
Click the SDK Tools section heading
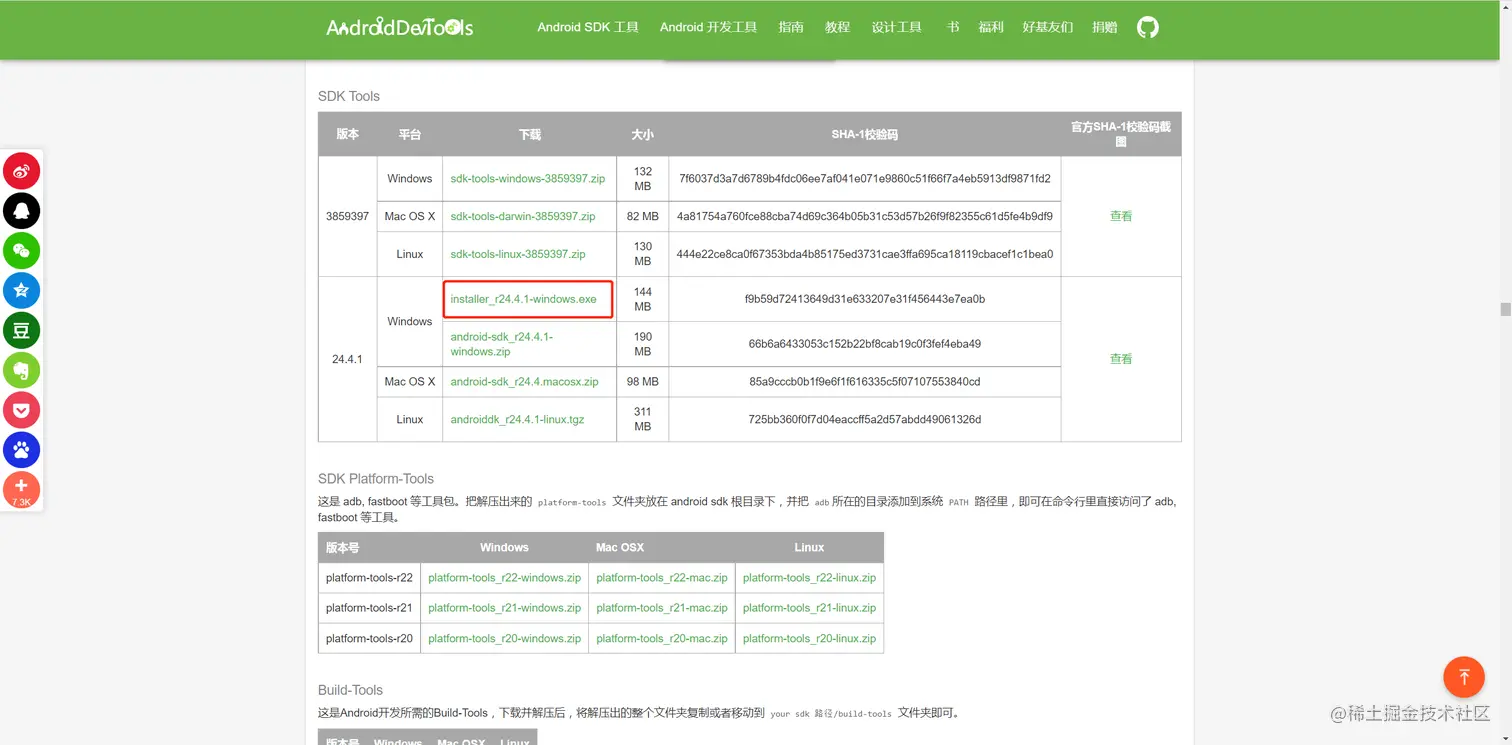[349, 96]
